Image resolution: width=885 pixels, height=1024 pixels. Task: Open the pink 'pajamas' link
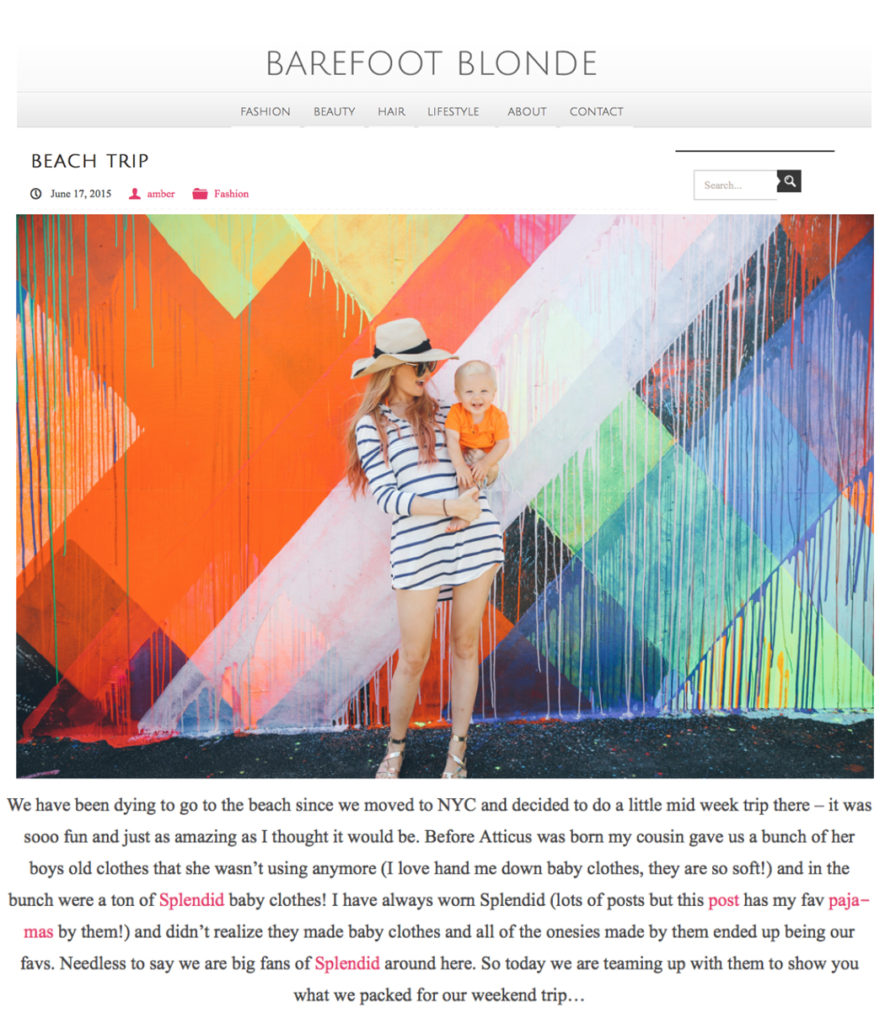pos(849,900)
